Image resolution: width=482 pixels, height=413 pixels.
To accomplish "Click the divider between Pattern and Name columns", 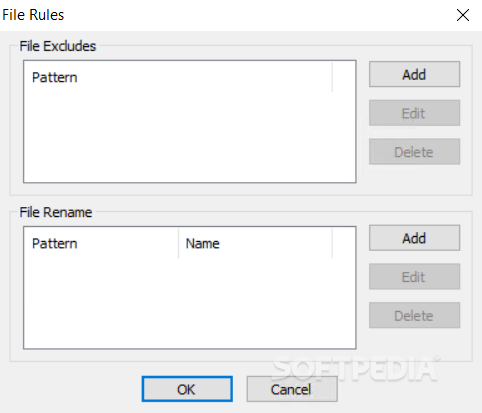I will (x=179, y=243).
